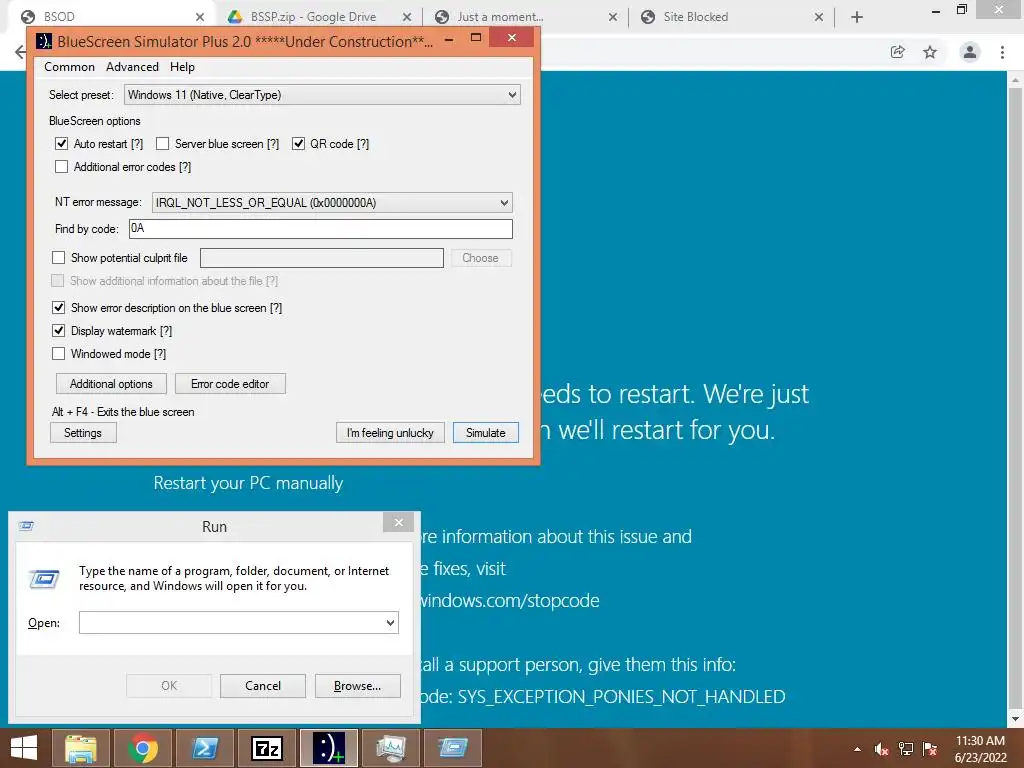Click help [?] next to Additional error codes
The height and width of the screenshot is (768, 1024).
(185, 167)
